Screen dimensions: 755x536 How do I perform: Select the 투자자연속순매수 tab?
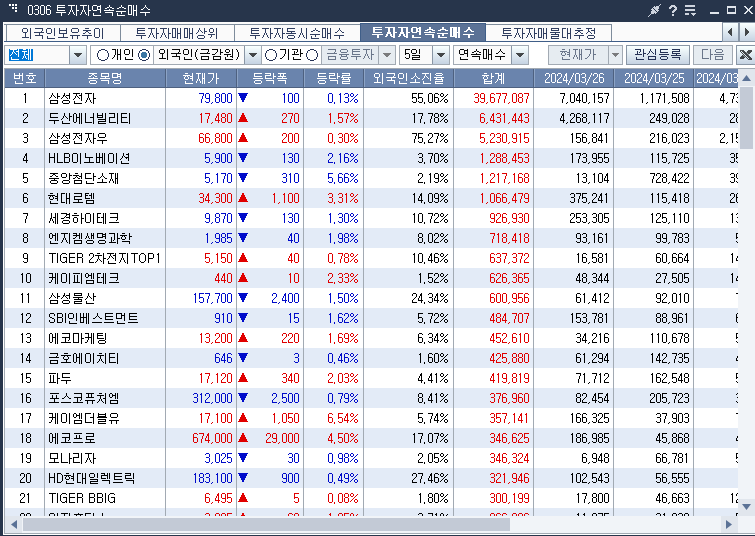[x=423, y=32]
